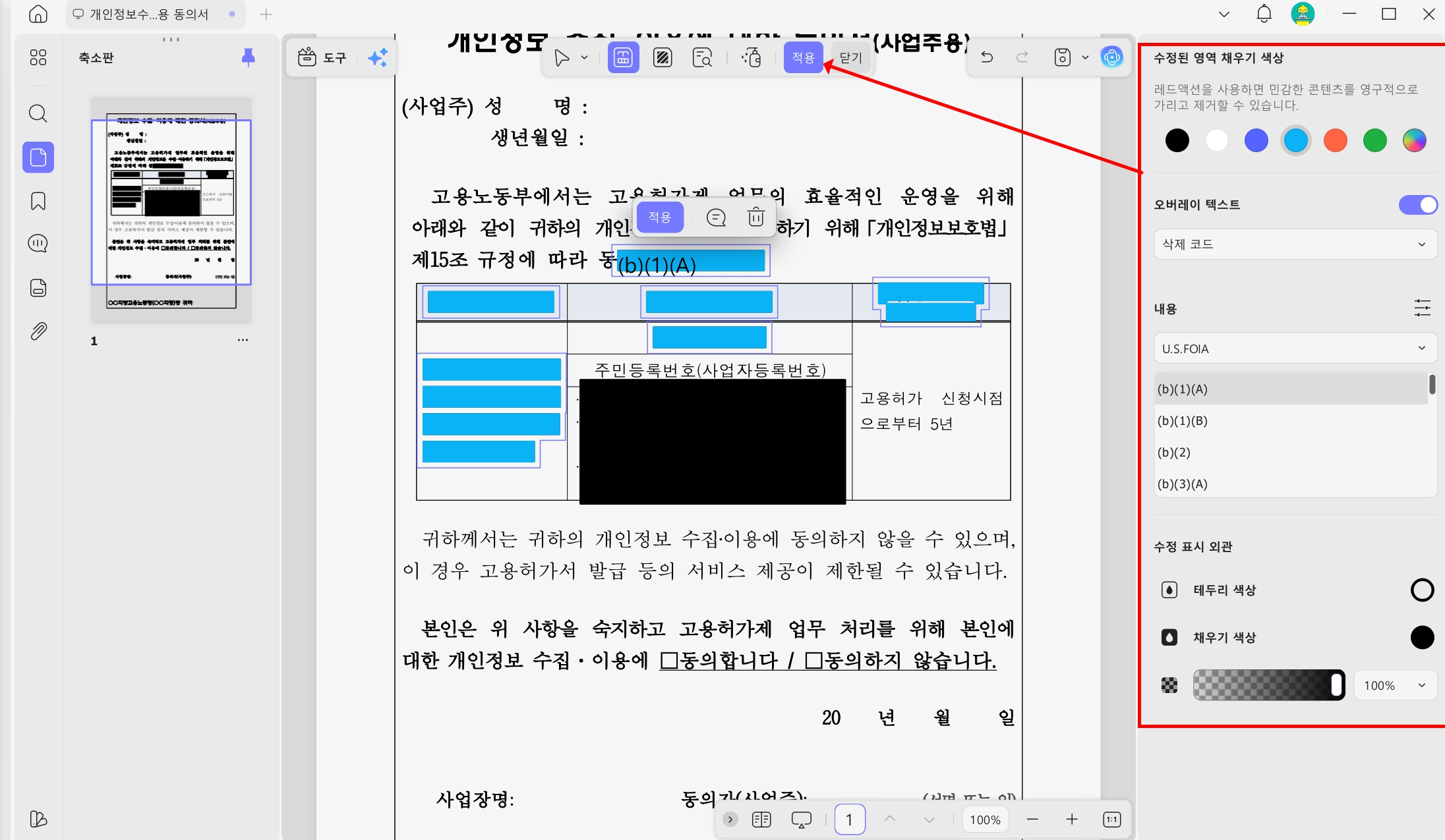The width and height of the screenshot is (1445, 840).
Task: Choose the indigo blue fill swatch
Action: tap(1256, 140)
